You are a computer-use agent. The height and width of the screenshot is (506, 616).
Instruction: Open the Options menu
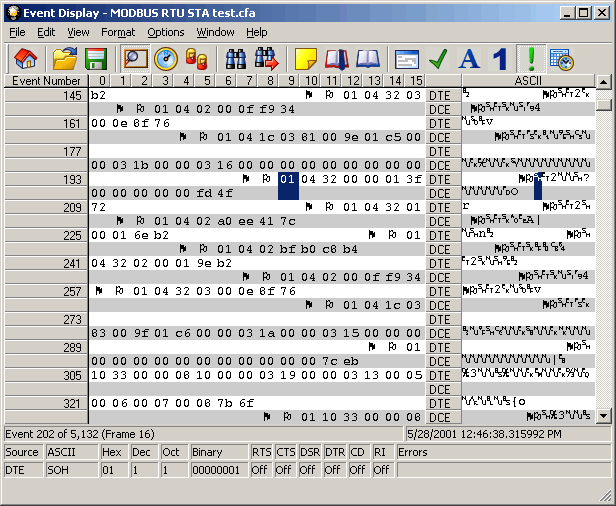click(x=166, y=32)
